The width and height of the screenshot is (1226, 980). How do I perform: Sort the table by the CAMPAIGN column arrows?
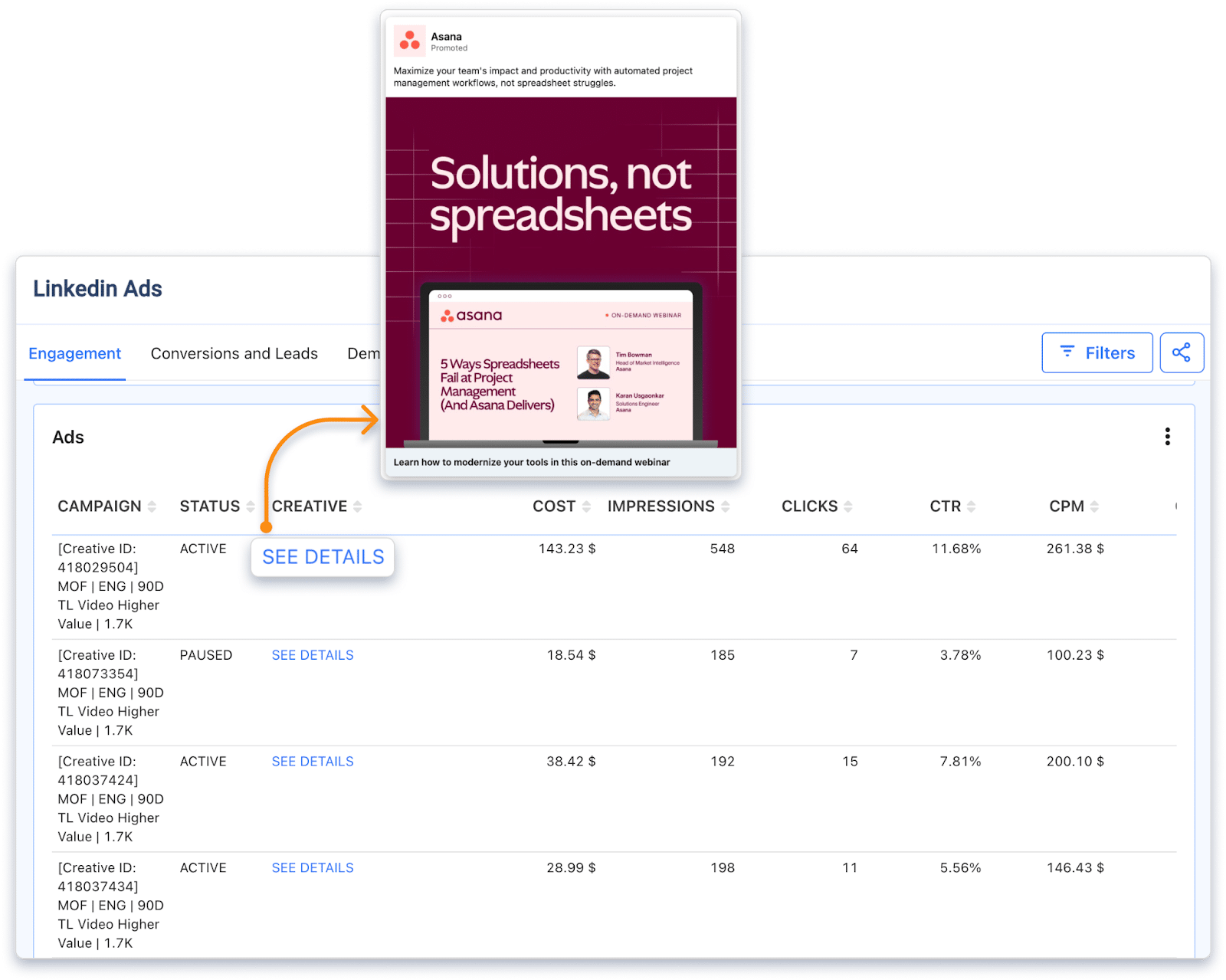click(x=152, y=506)
